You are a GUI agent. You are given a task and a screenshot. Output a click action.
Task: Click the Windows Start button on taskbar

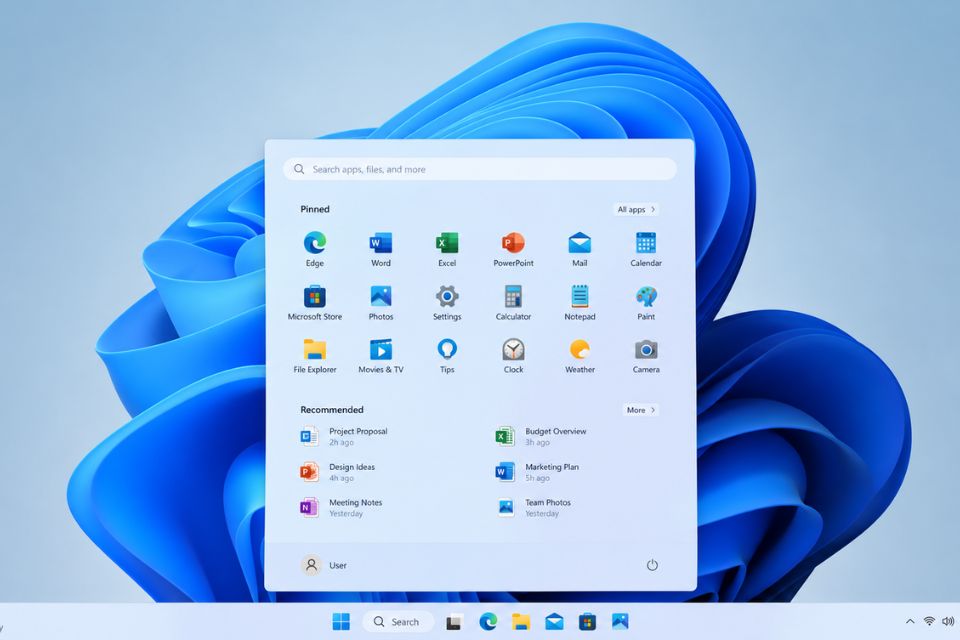point(341,622)
